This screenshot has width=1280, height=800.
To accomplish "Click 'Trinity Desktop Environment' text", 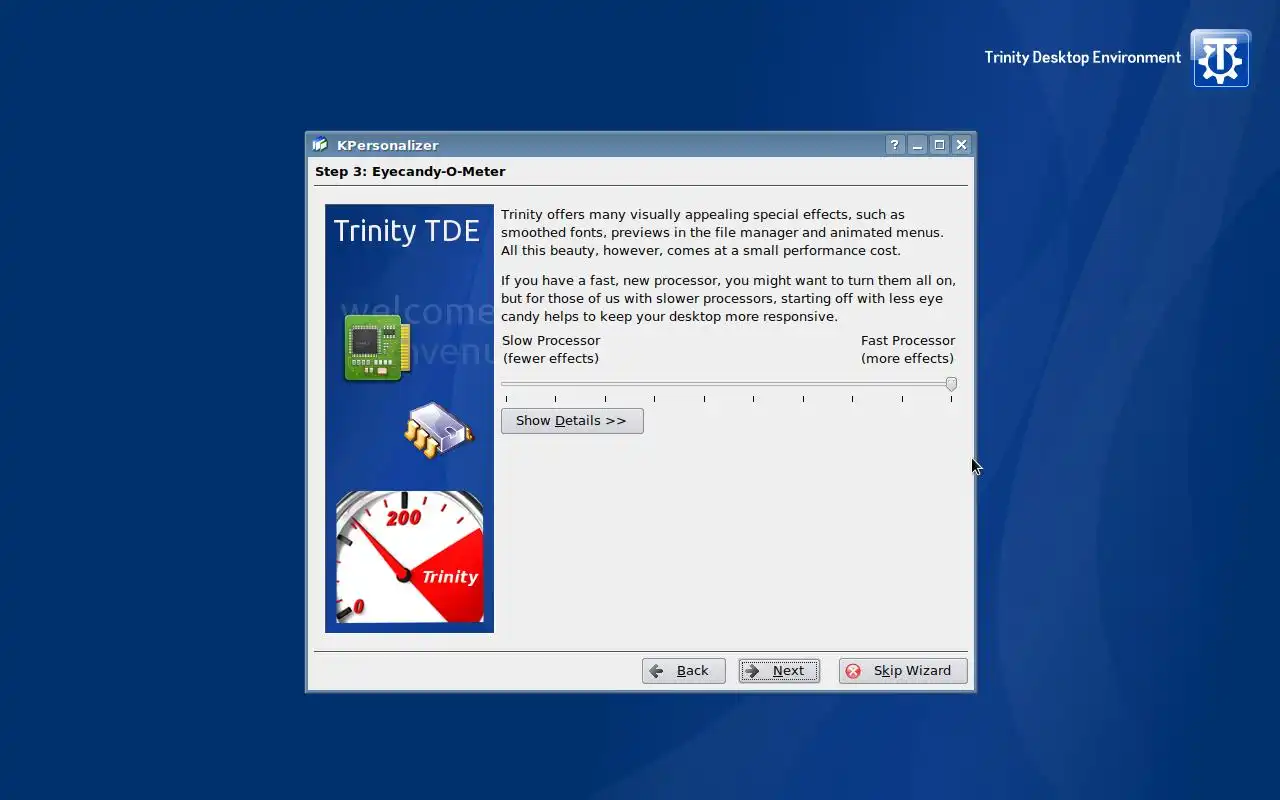I will pos(1083,58).
